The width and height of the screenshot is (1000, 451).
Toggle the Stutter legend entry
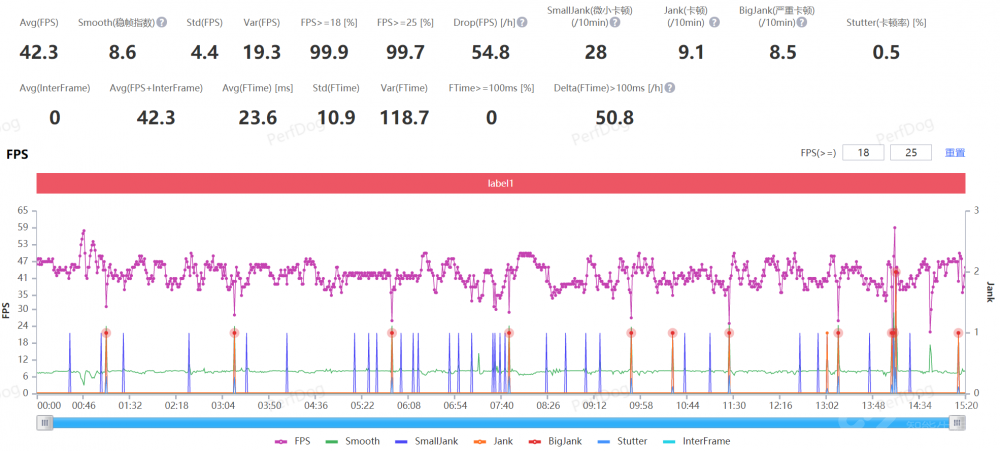coord(623,441)
